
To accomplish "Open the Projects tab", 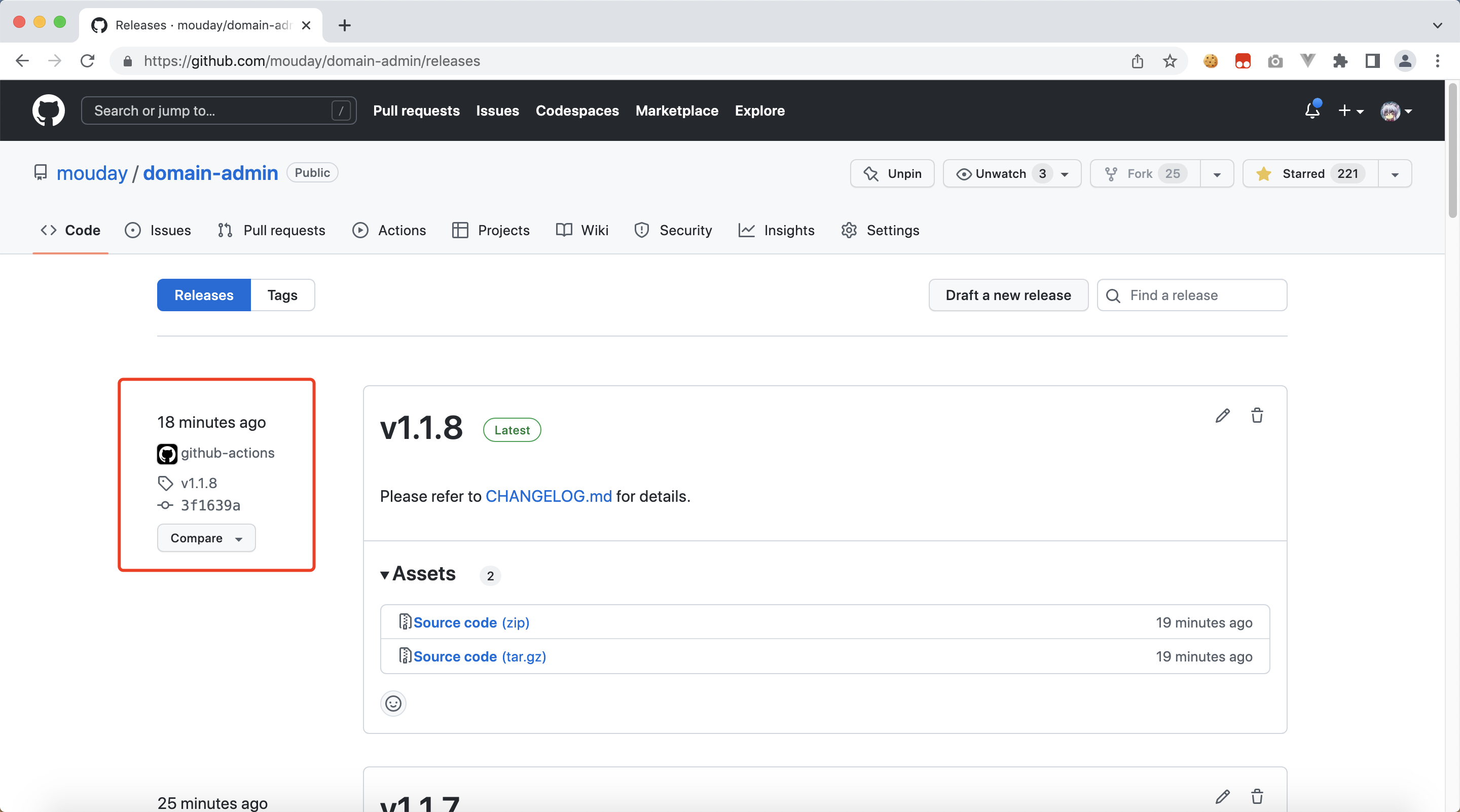I will (x=491, y=230).
